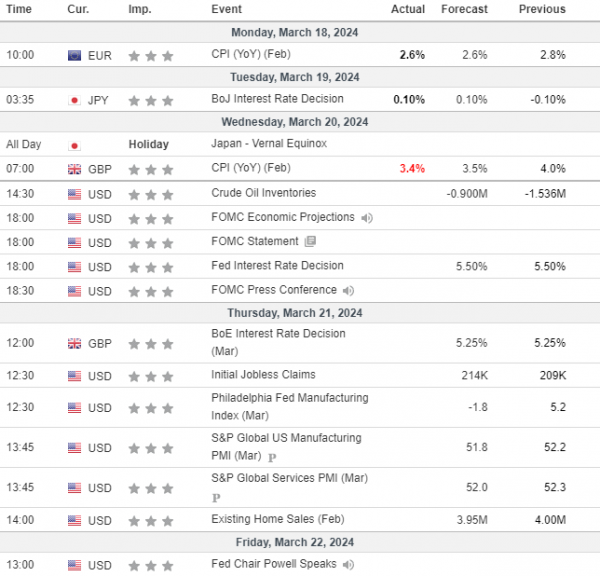Screen dimensions: 600x576
Task: Click the US flag in the Initial Jobless Claims row
Action: [x=74, y=376]
